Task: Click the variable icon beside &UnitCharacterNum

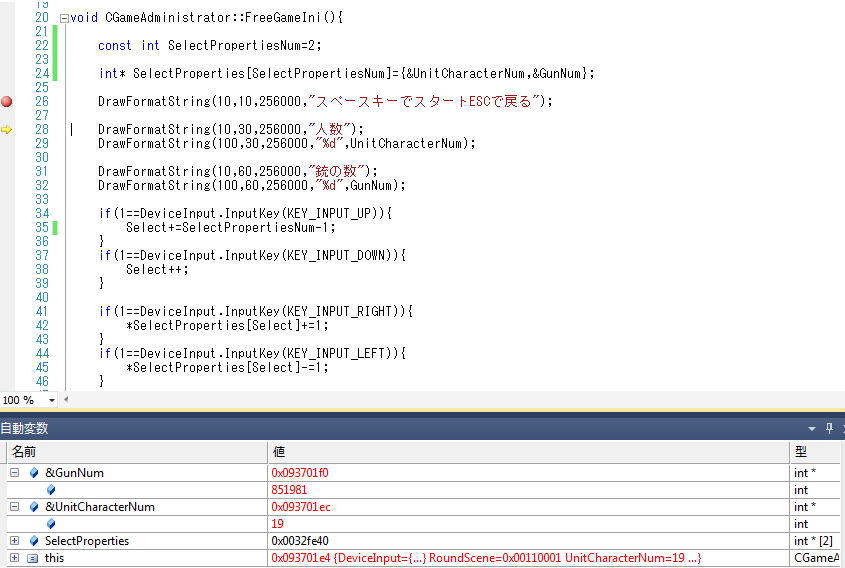Action: (x=34, y=507)
